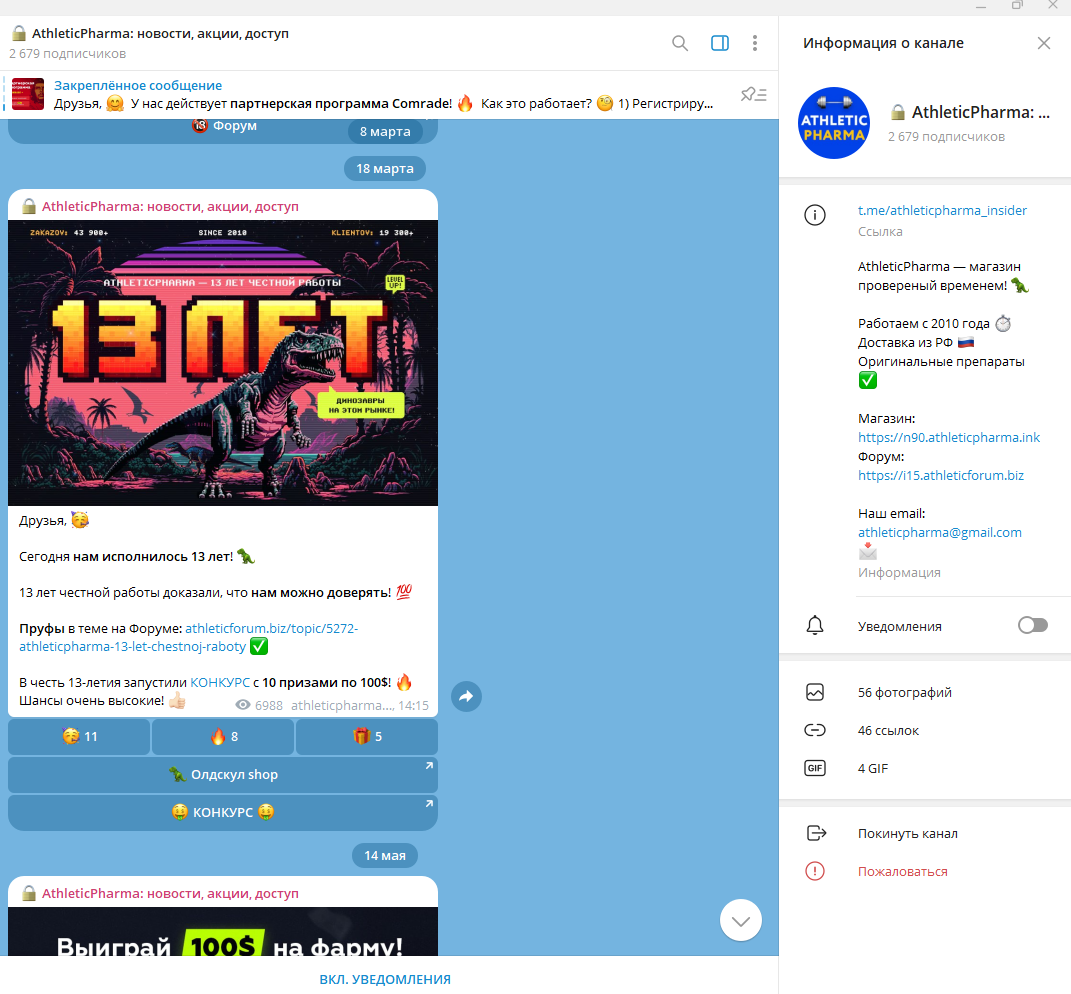Click Пожаловаться to report the channel
Viewport: 1071px width, 994px height.
(902, 872)
